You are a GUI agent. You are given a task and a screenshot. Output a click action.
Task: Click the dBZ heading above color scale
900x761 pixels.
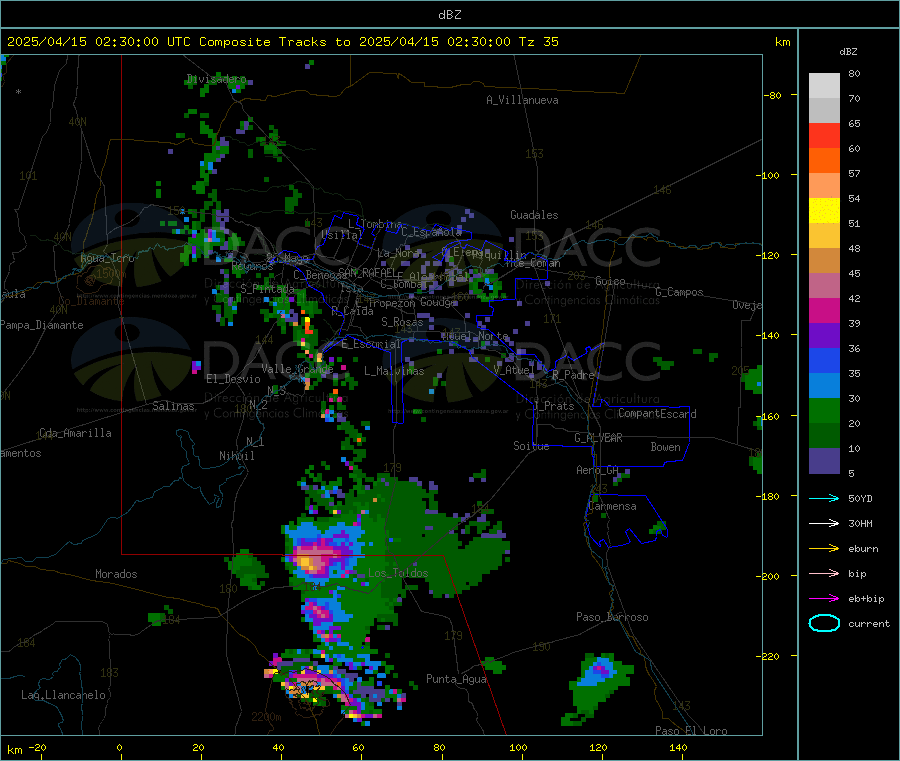coord(848,52)
